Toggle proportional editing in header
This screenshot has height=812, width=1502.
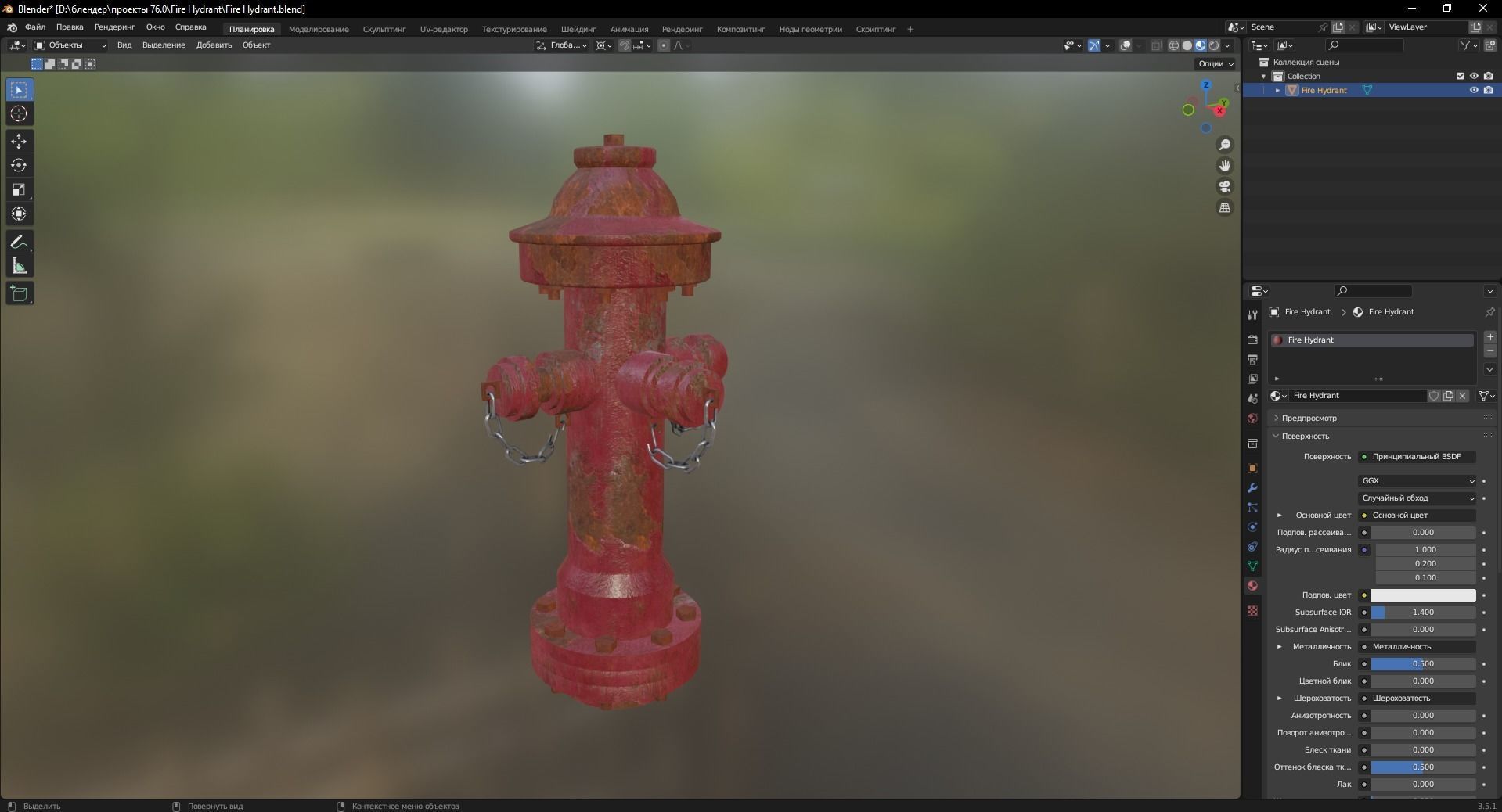point(664,45)
